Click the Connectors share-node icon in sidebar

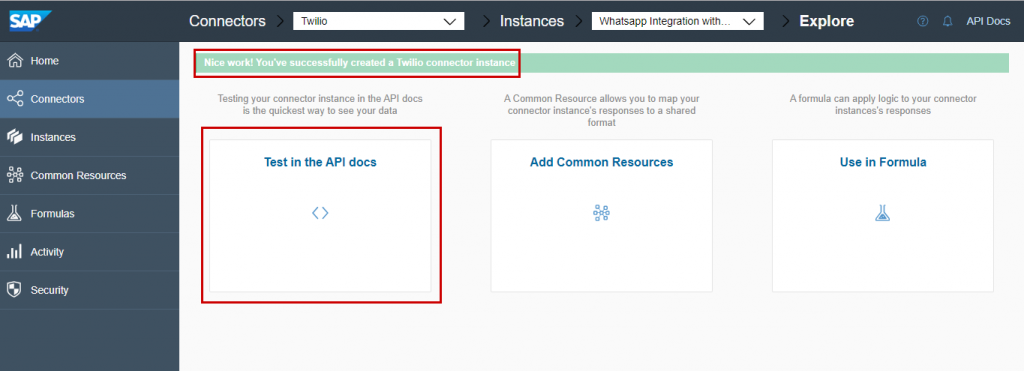pyautogui.click(x=14, y=99)
